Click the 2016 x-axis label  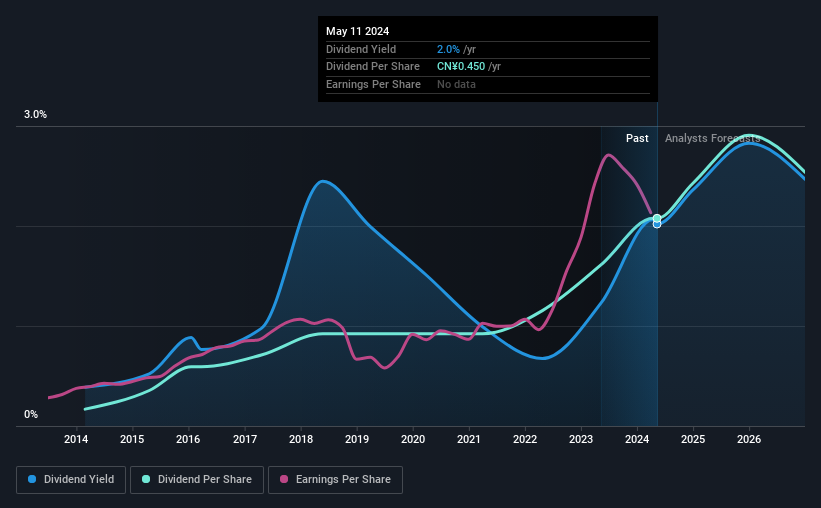pos(188,439)
